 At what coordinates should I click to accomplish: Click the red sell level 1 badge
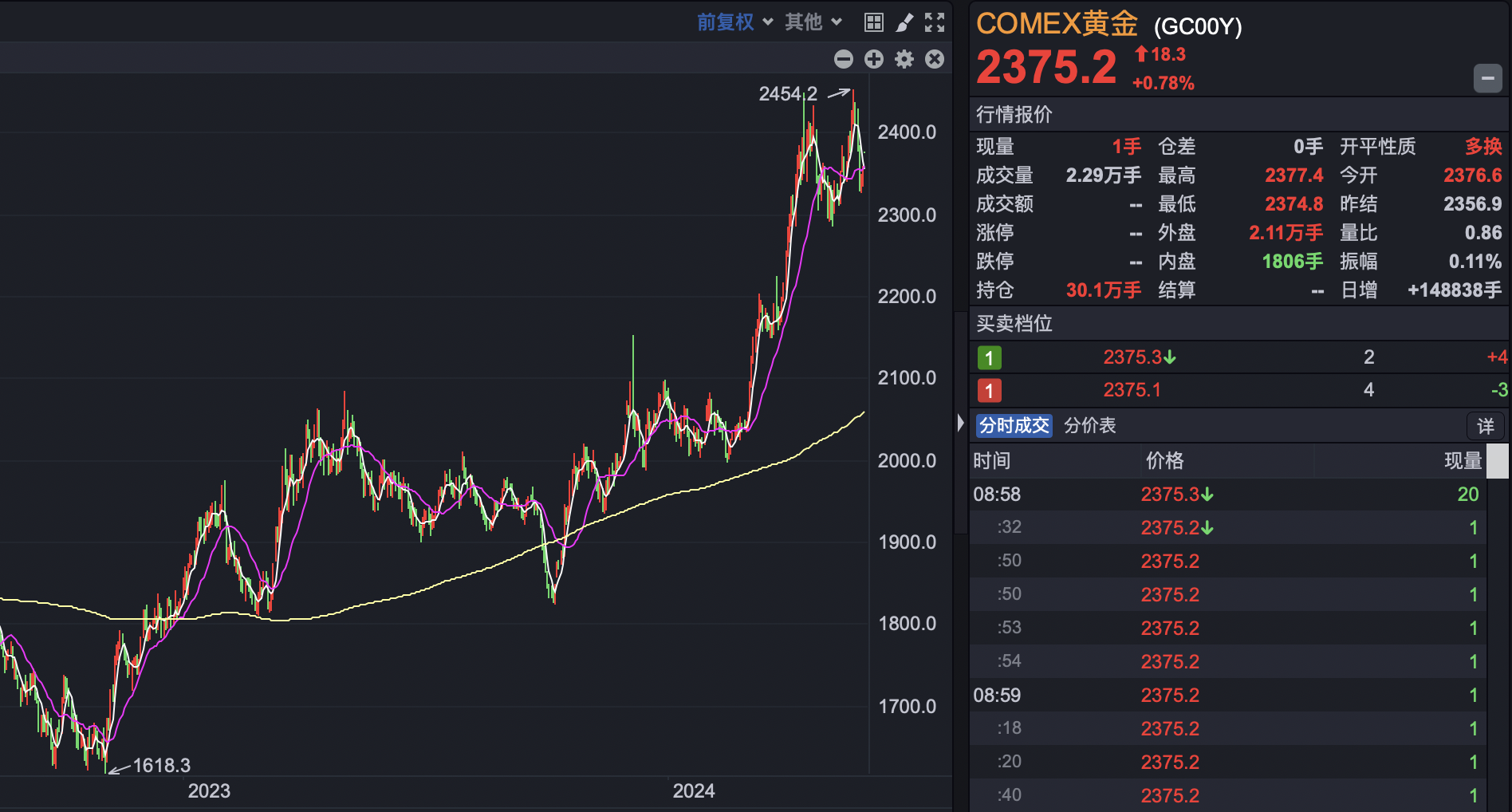click(990, 390)
